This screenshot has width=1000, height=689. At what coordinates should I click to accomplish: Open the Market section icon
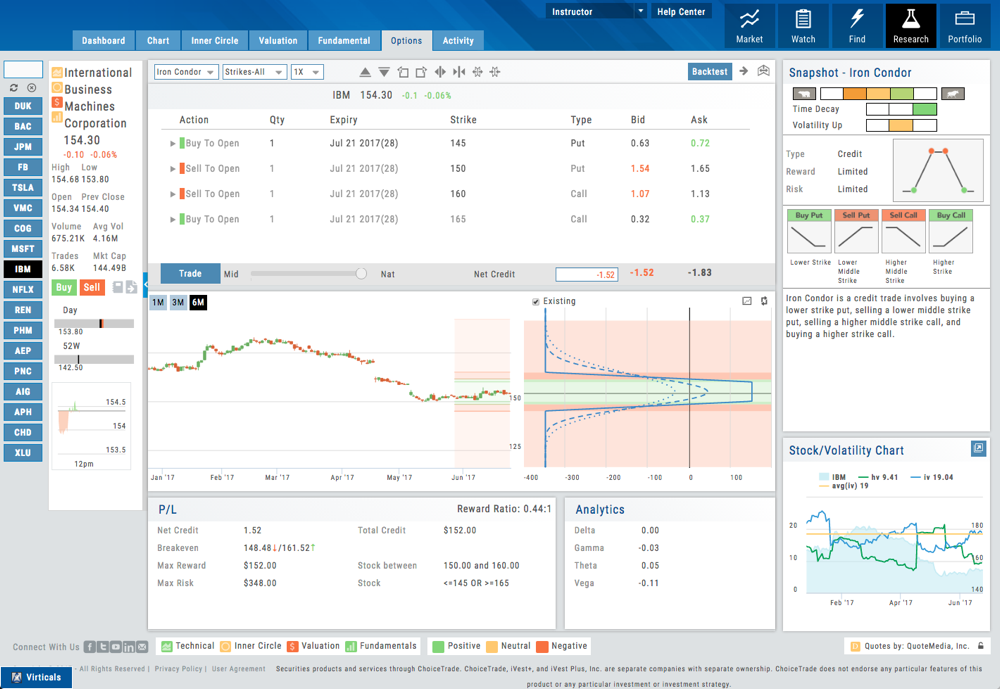[749, 26]
